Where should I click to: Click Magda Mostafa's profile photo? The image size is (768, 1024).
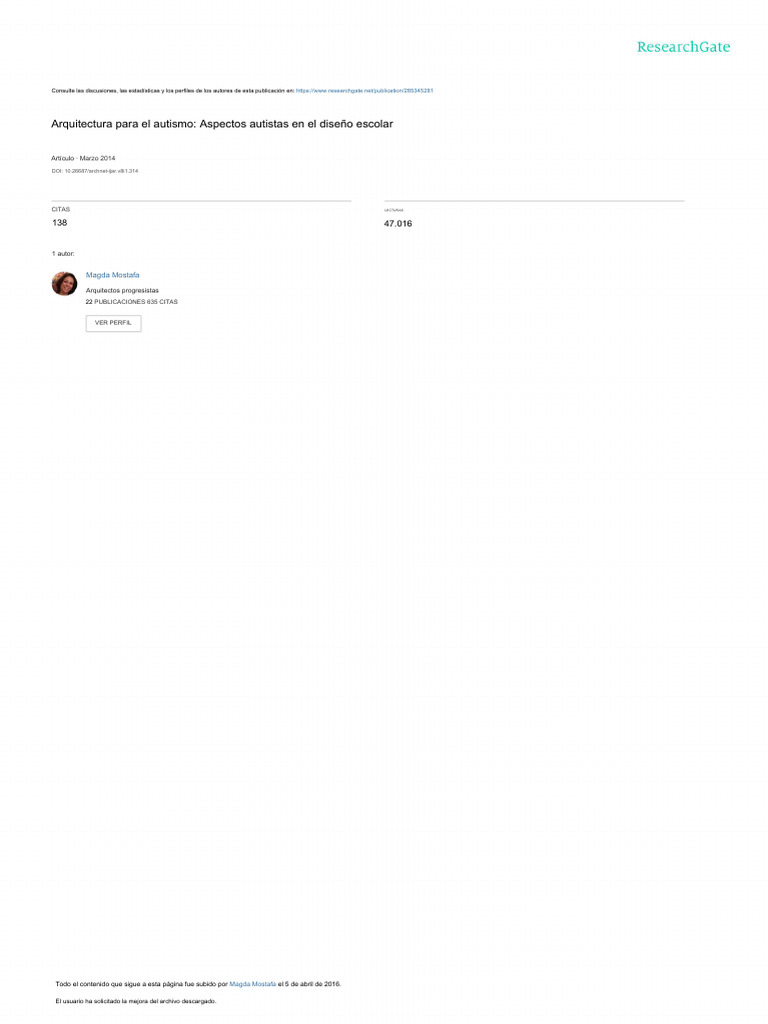click(x=64, y=283)
